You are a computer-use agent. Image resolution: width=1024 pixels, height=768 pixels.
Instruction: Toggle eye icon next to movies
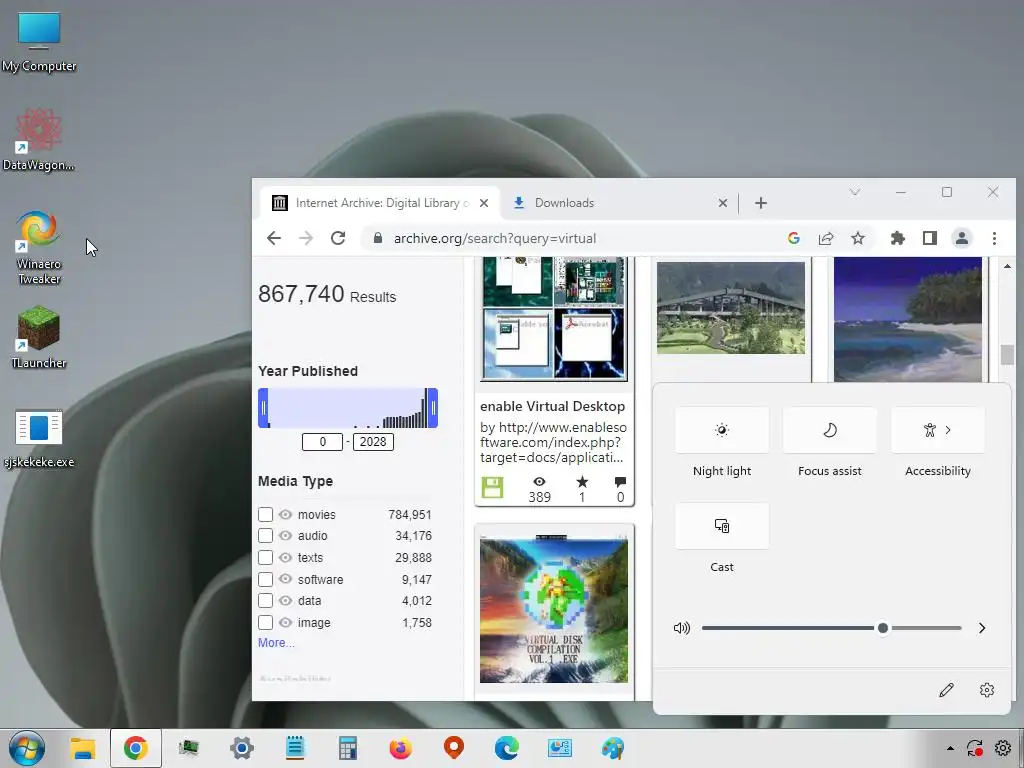(x=285, y=515)
